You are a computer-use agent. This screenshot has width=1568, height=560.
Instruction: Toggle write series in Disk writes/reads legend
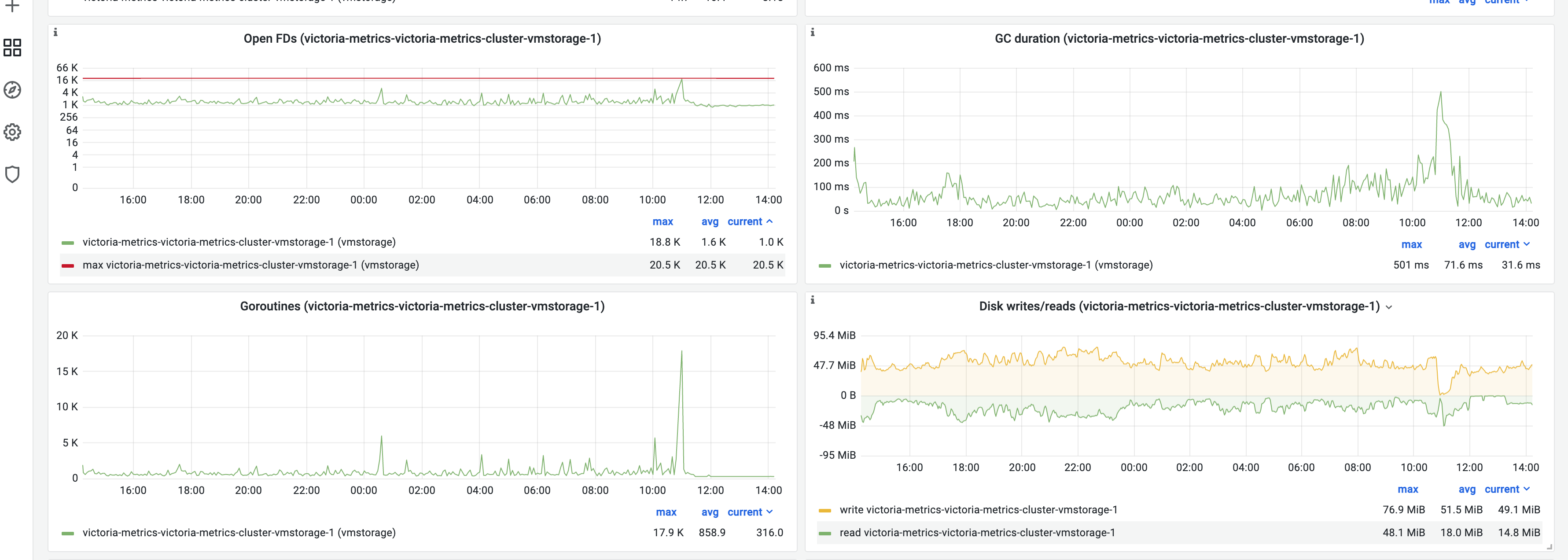(x=978, y=509)
